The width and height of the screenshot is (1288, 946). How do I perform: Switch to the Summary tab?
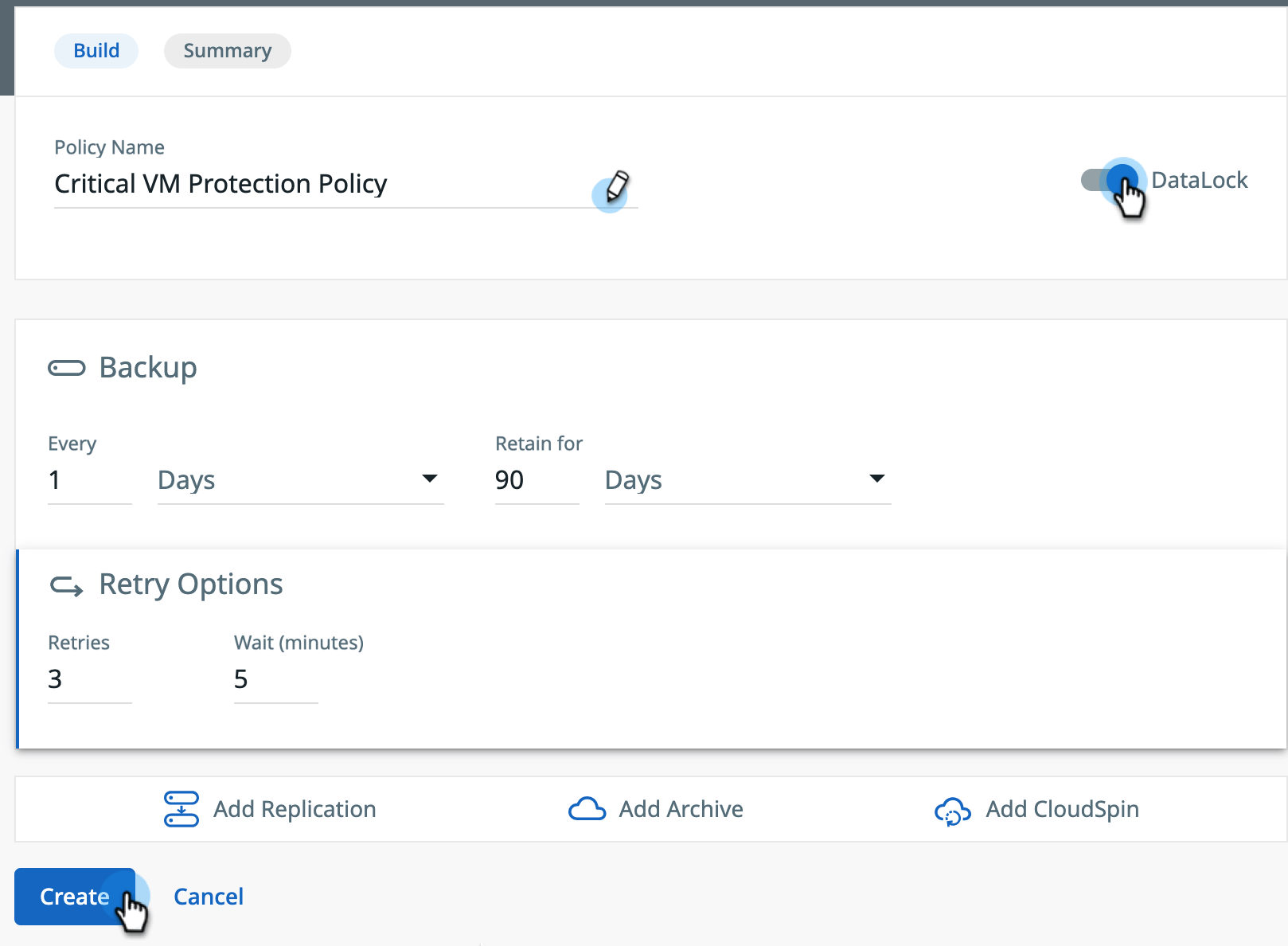click(228, 51)
